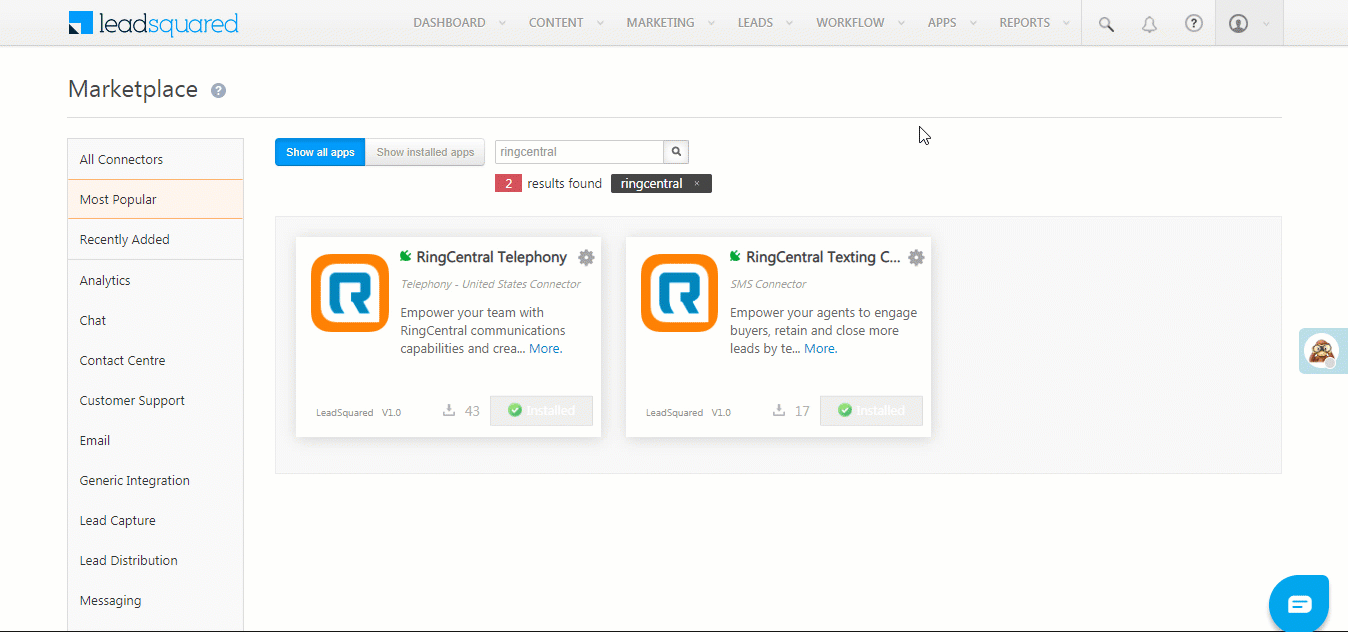Select Customer Support category
Screen dimensions: 1348x632
155,400
